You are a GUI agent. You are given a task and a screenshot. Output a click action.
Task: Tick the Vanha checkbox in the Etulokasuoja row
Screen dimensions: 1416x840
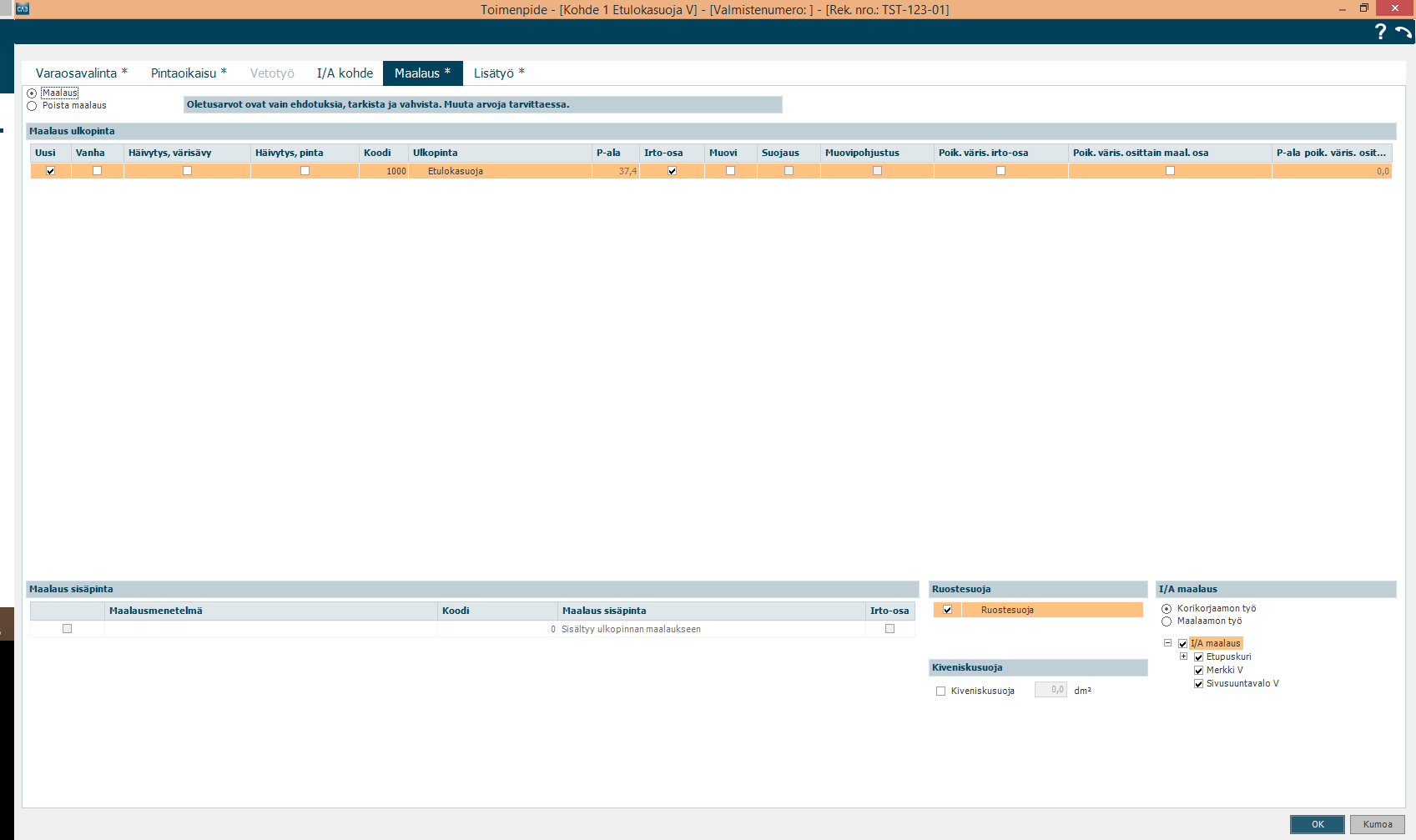tap(97, 171)
